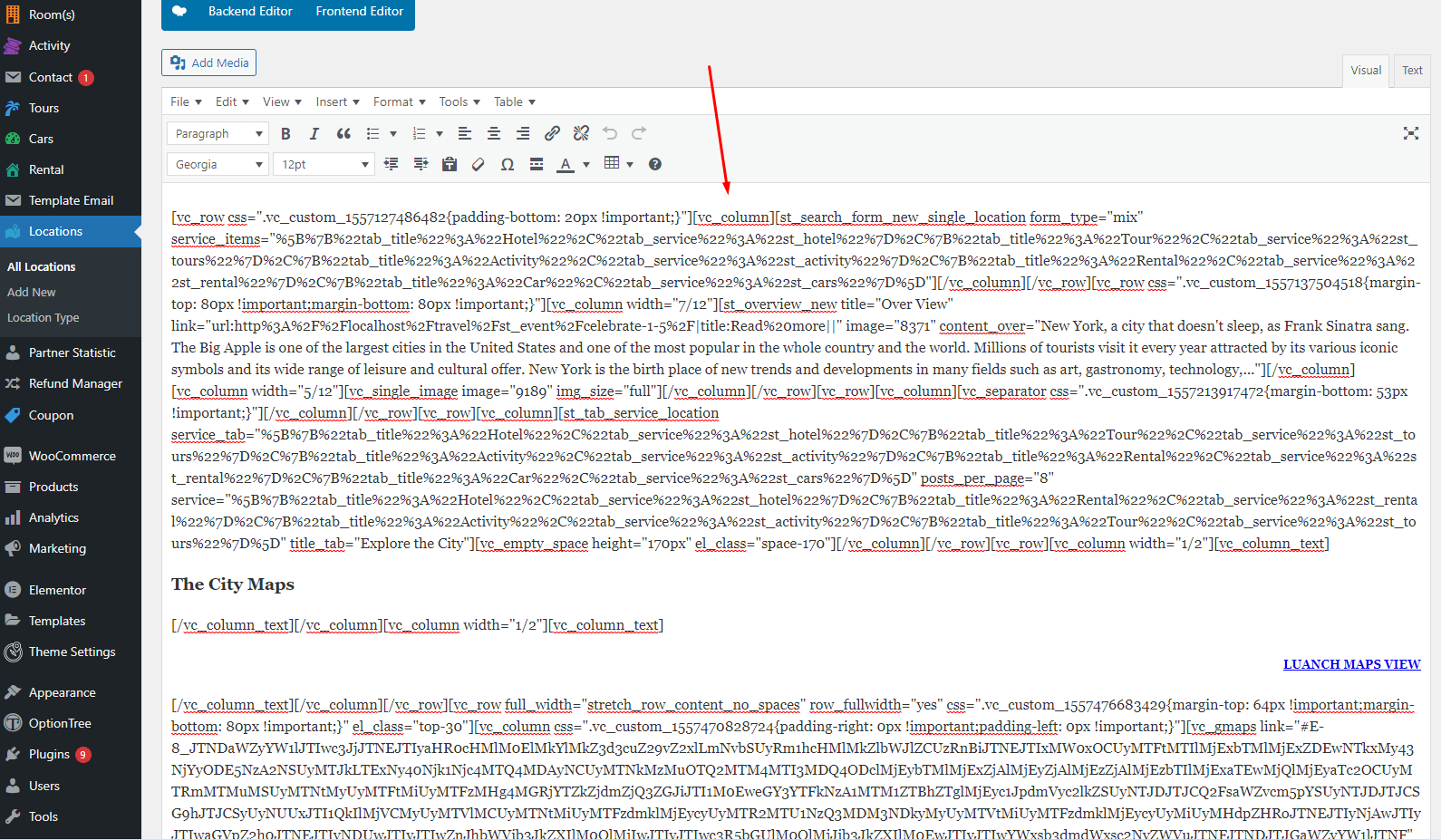Open keyboard shortcuts help icon
Image resolution: width=1441 pixels, height=840 pixels.
tap(655, 165)
